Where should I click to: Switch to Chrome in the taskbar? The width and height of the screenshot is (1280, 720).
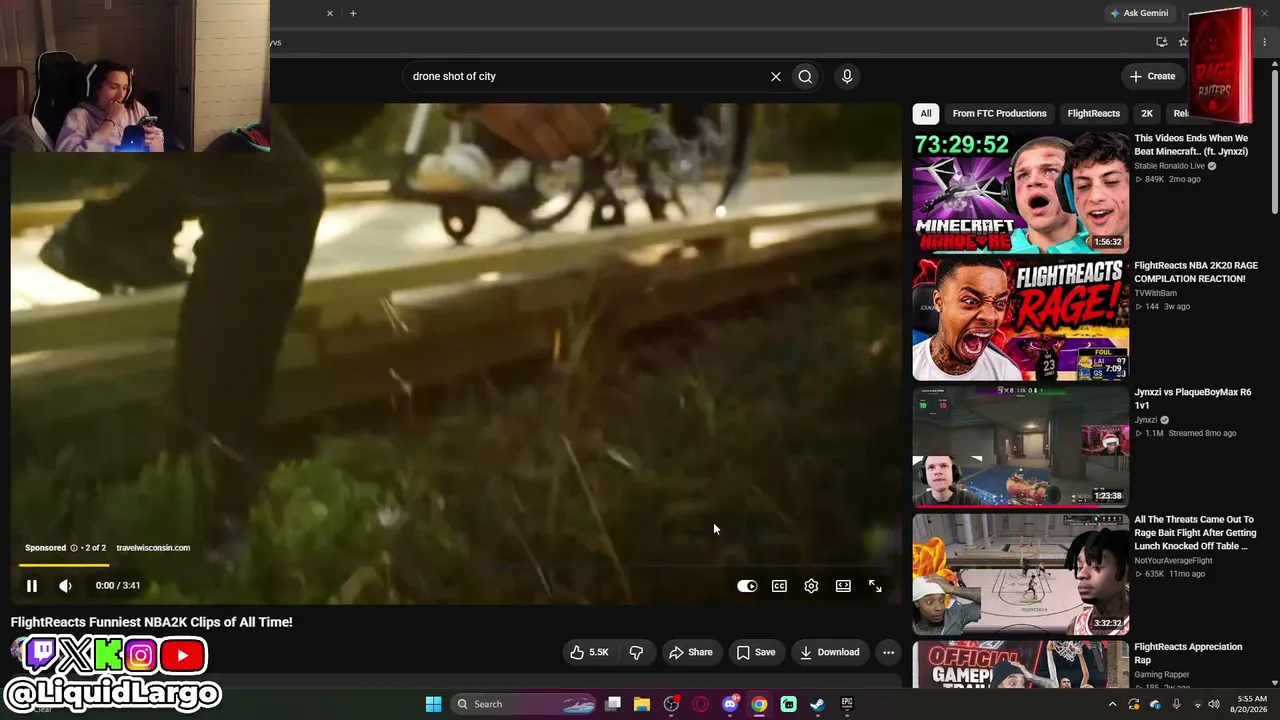[759, 704]
